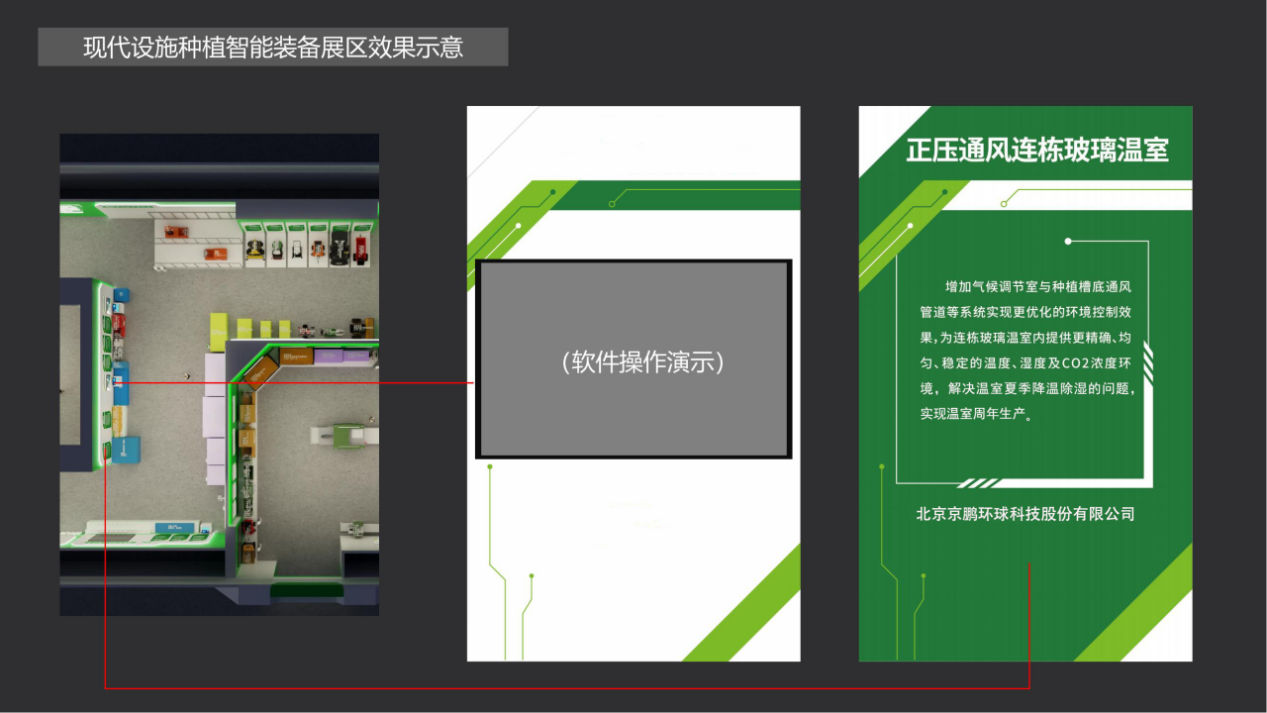
Task: Click the slide title 现代设施种植智能装备展区效果示意
Action: 273,47
